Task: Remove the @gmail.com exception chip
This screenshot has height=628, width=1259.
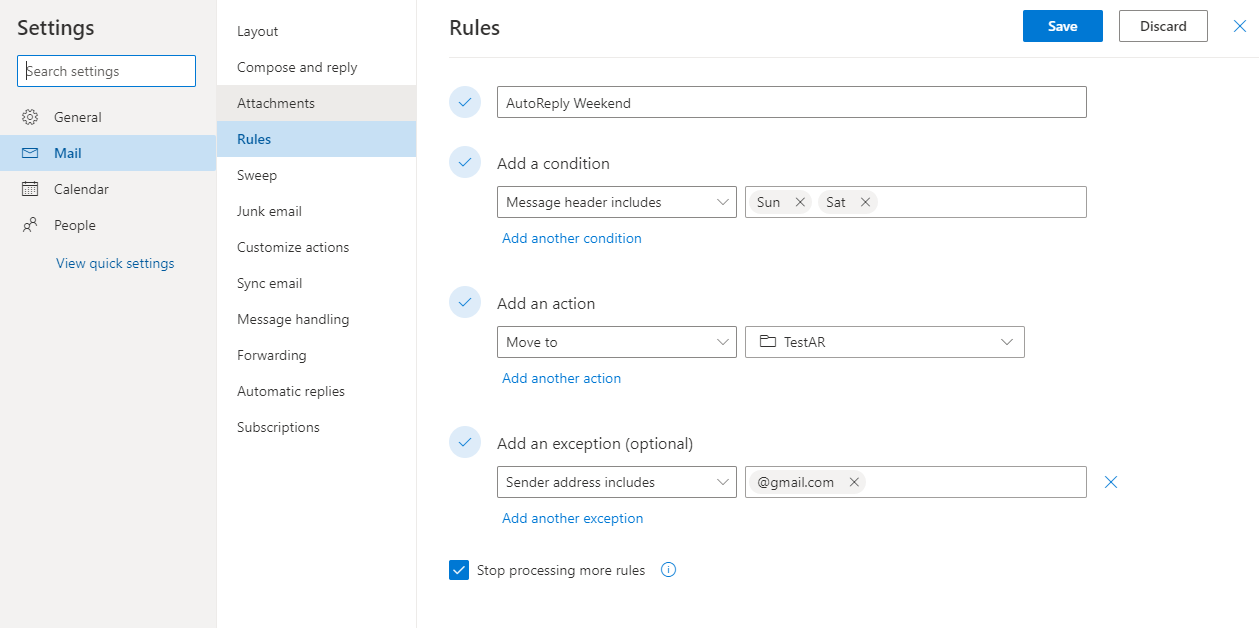Action: pyautogui.click(x=854, y=481)
